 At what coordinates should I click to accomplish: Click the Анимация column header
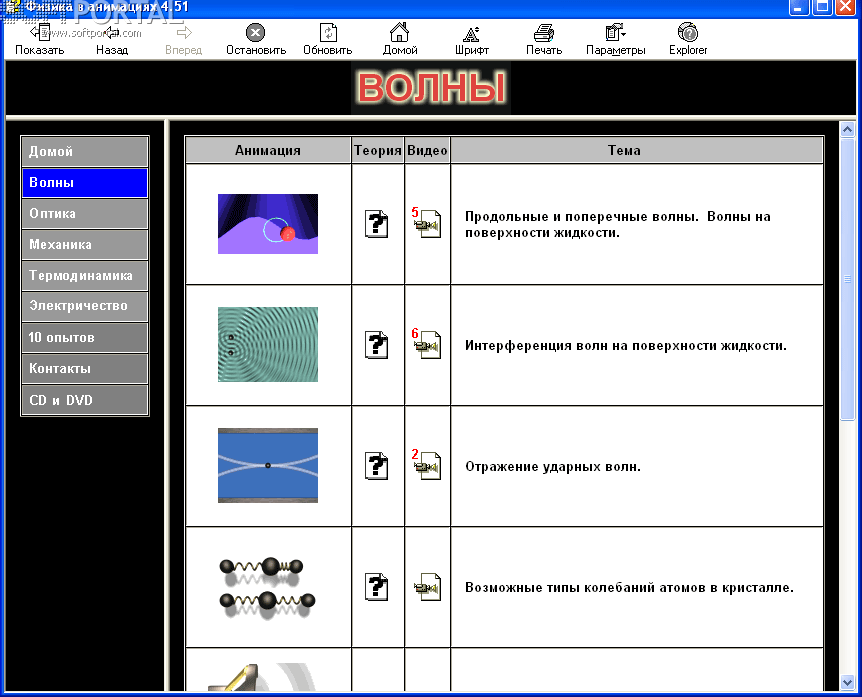coord(268,150)
